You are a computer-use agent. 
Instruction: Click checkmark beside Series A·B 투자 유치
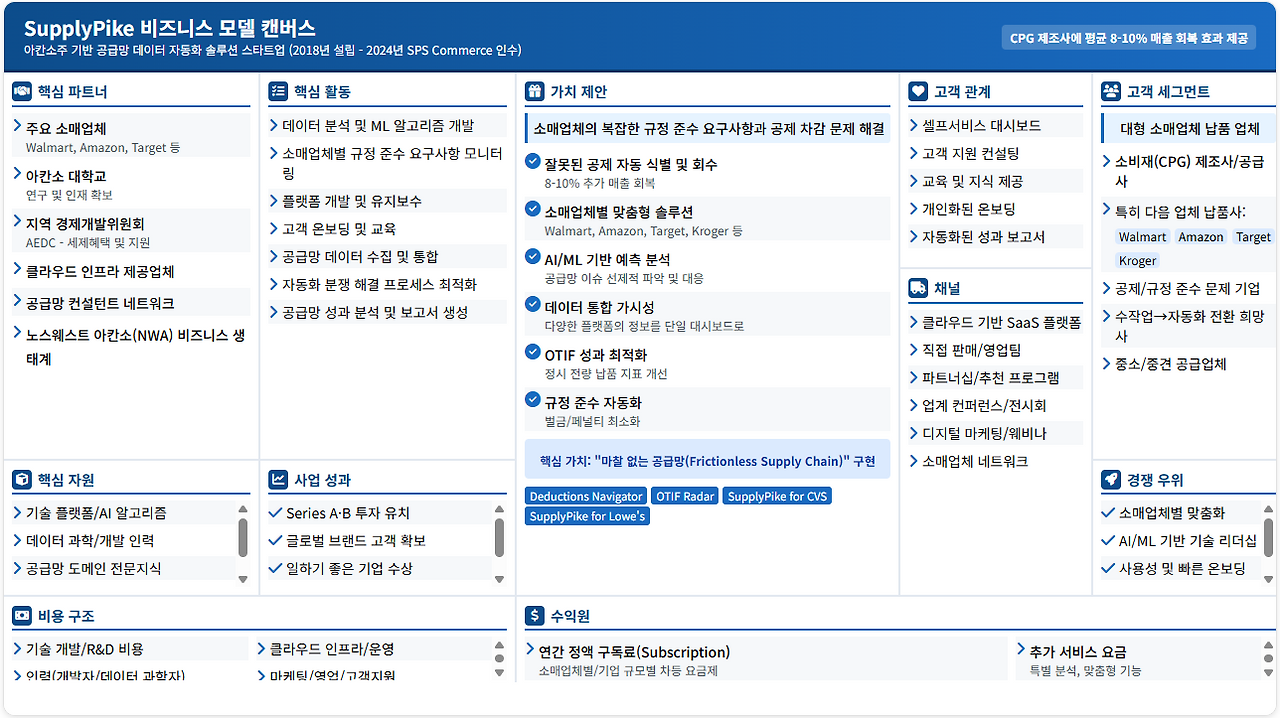[x=276, y=513]
